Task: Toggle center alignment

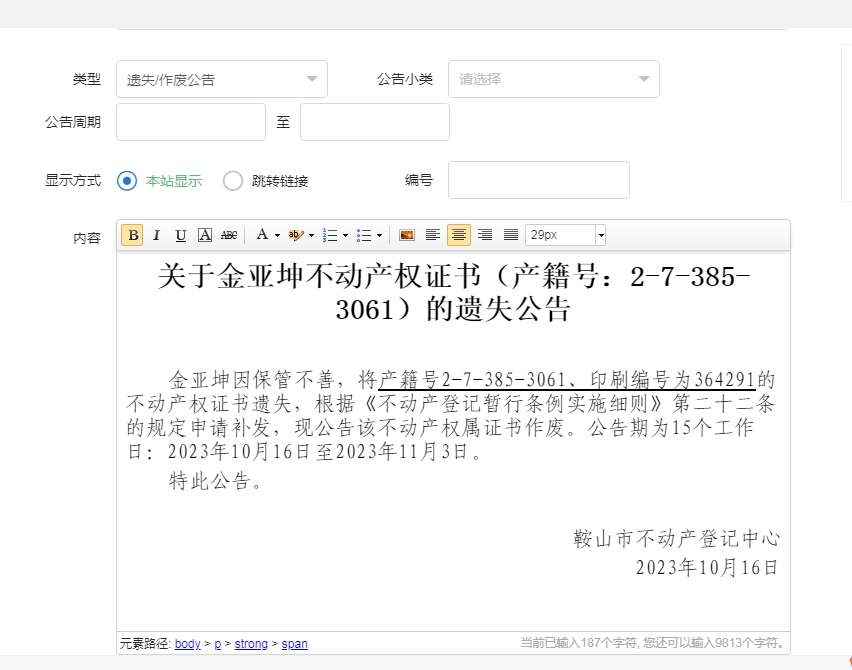Action: [459, 235]
